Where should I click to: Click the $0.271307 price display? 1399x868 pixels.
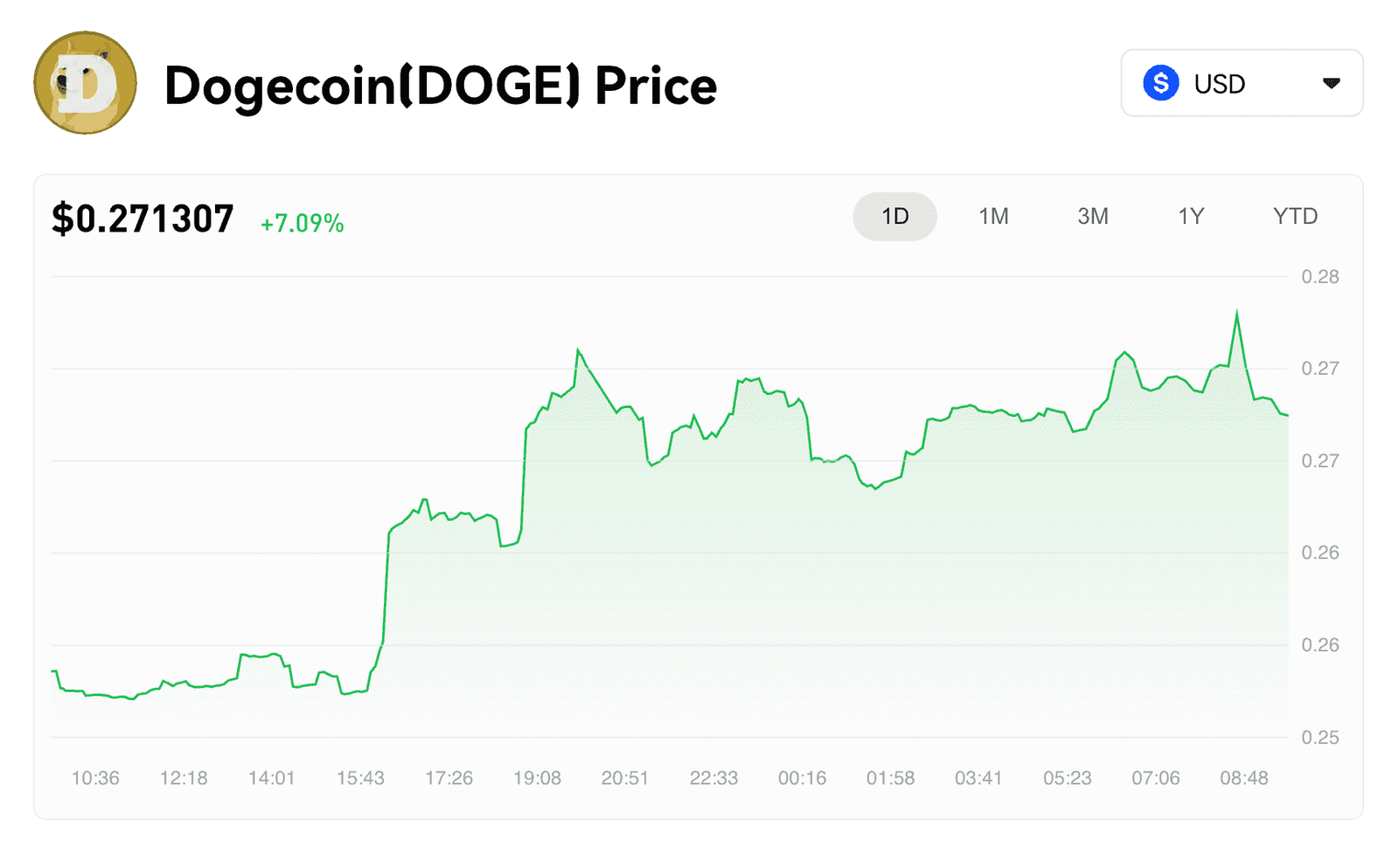click(x=143, y=219)
